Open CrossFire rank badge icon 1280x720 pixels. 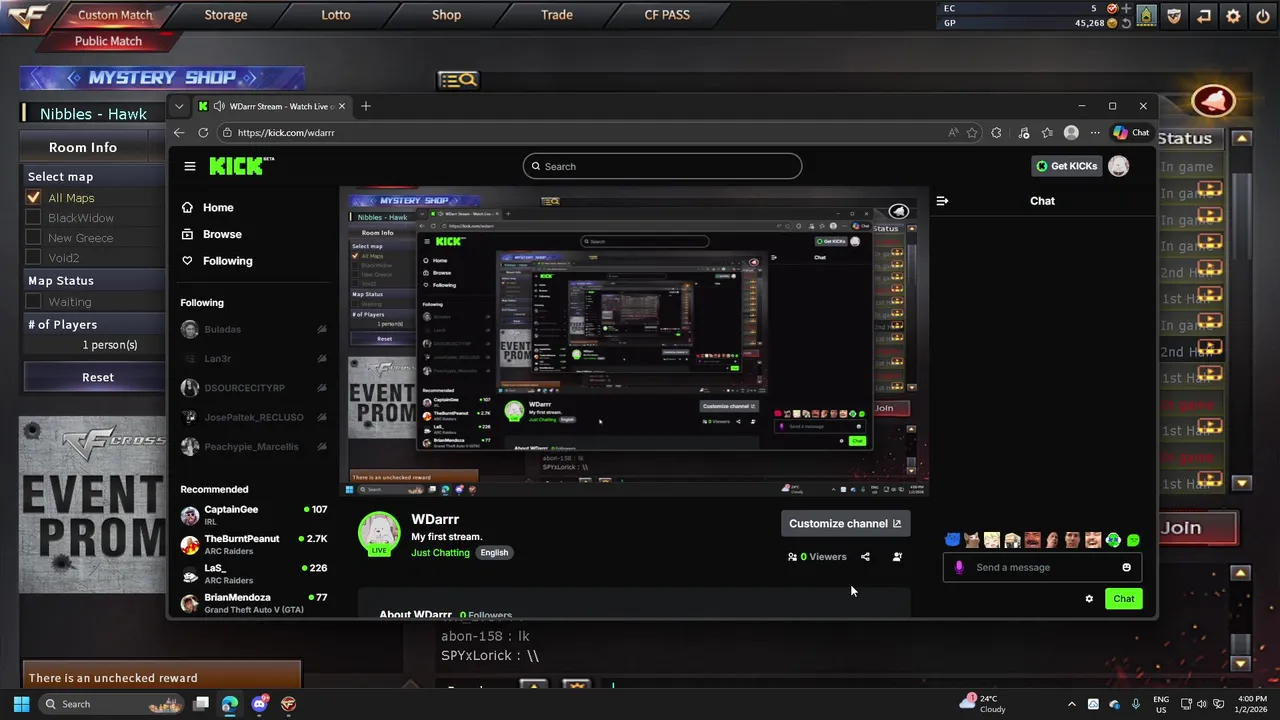(1146, 16)
